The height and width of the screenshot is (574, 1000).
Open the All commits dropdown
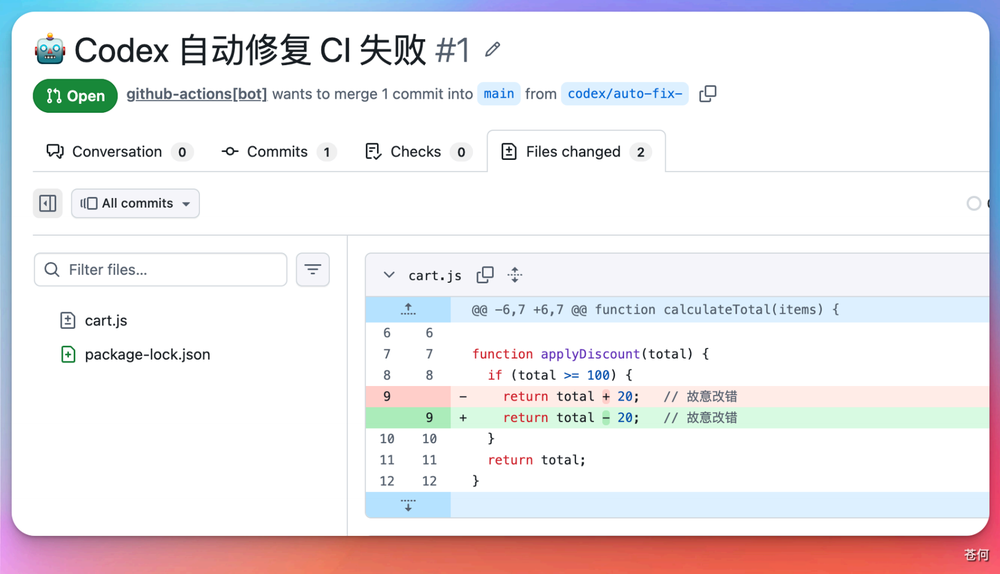135,203
